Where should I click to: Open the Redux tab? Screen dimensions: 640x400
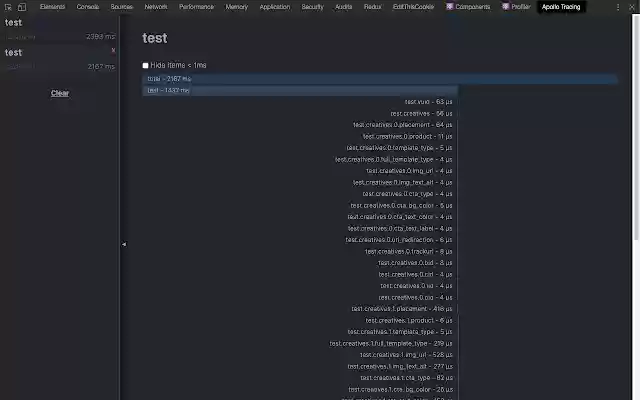(372, 7)
